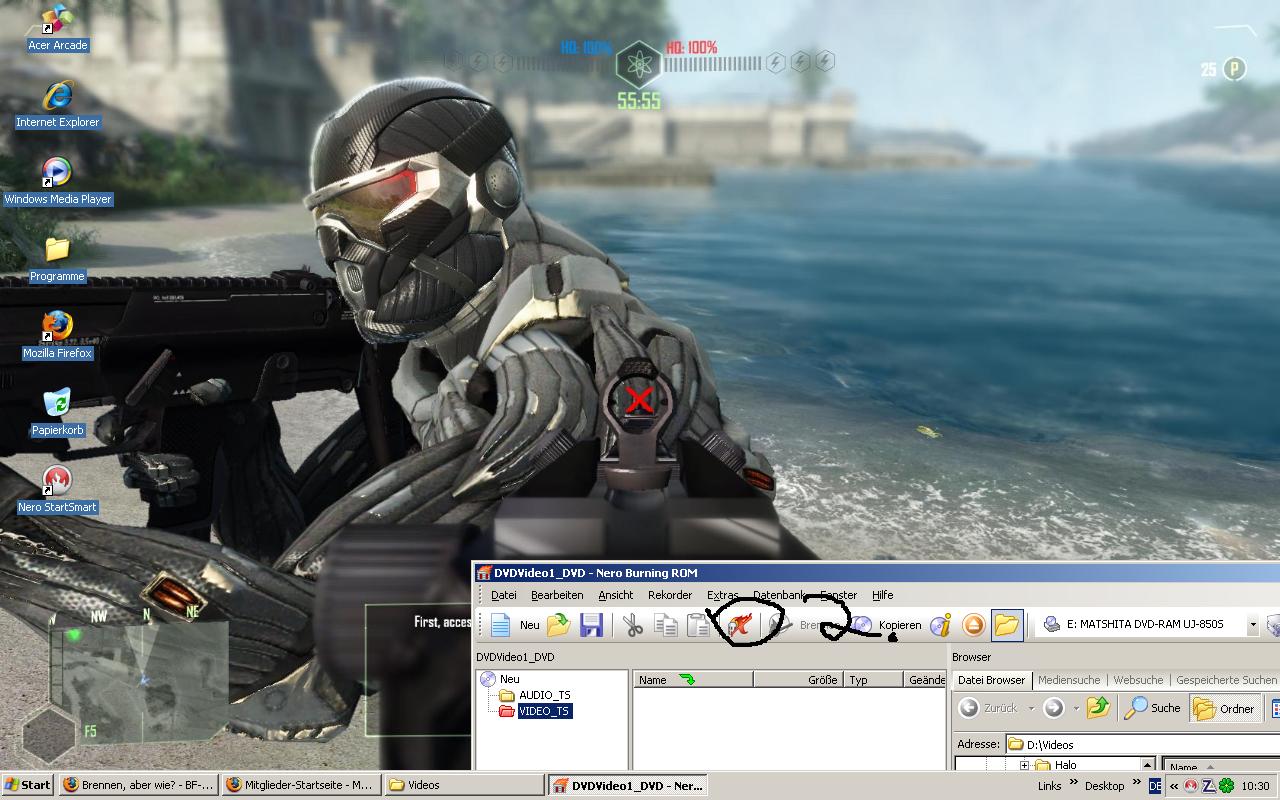Click the Windows Start button
This screenshot has height=800, width=1280.
(x=27, y=785)
